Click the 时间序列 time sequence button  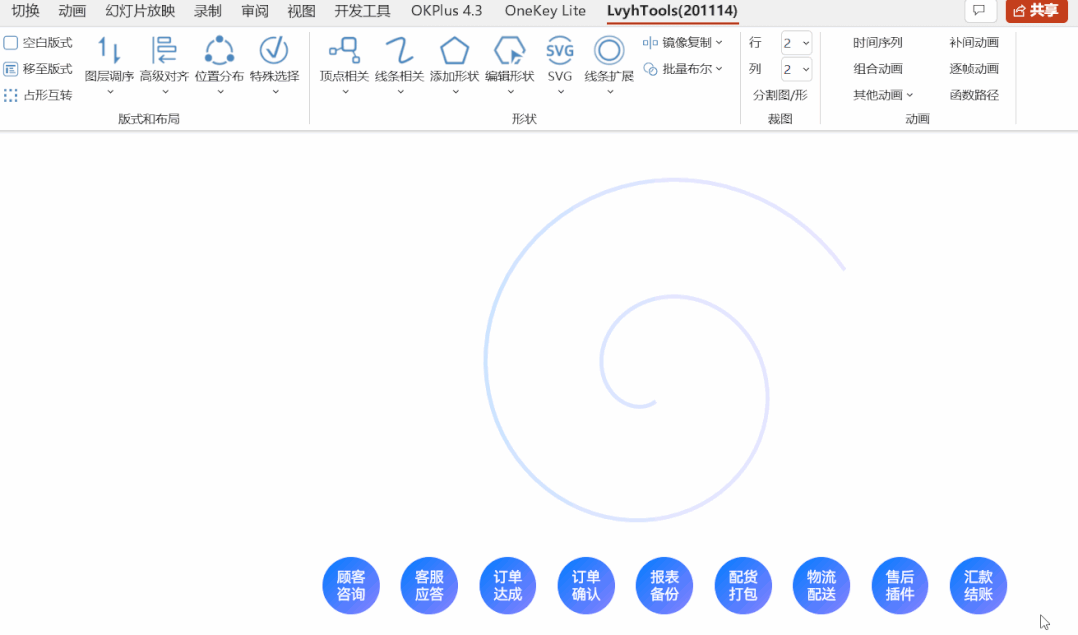point(877,43)
